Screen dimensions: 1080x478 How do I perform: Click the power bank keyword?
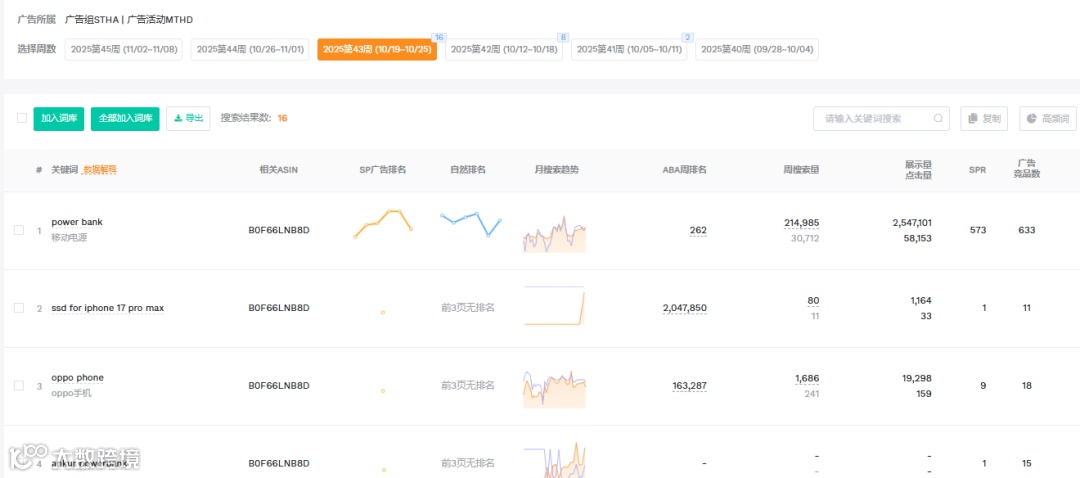77,222
